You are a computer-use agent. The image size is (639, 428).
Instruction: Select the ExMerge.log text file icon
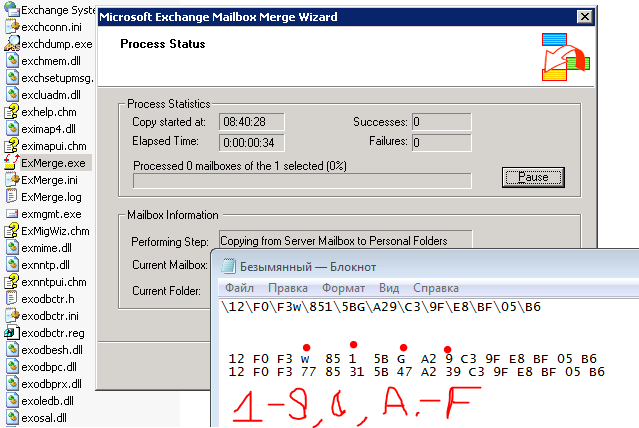click(x=11, y=196)
